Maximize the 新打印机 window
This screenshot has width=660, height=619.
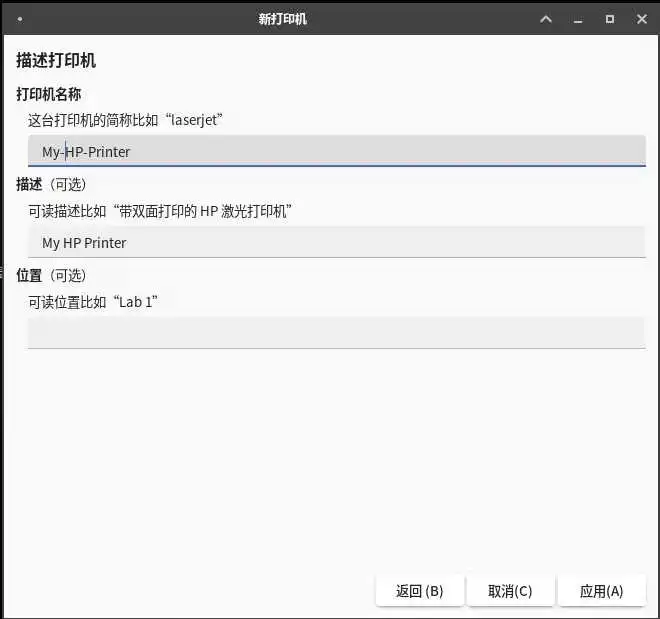click(609, 19)
